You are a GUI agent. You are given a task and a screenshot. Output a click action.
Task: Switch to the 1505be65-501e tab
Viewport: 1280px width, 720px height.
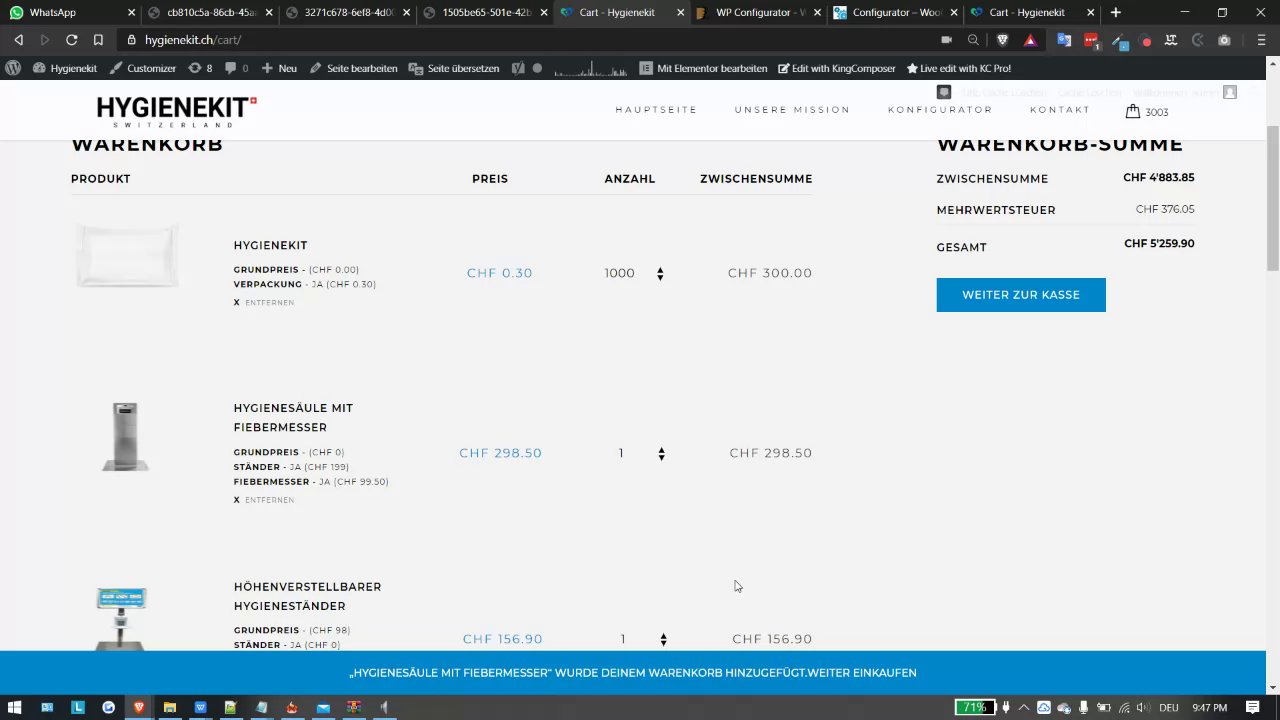click(x=483, y=13)
